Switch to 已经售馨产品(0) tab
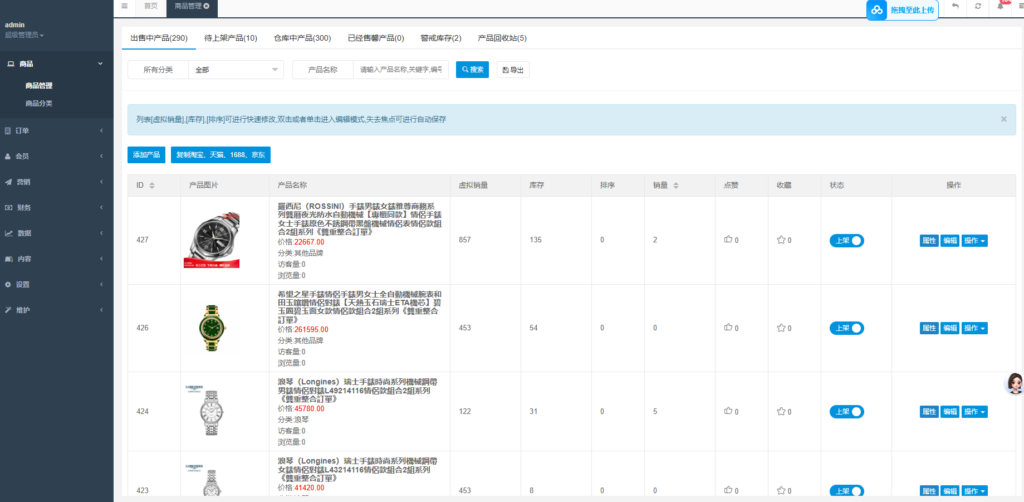The height and width of the screenshot is (502, 1024). coord(376,38)
